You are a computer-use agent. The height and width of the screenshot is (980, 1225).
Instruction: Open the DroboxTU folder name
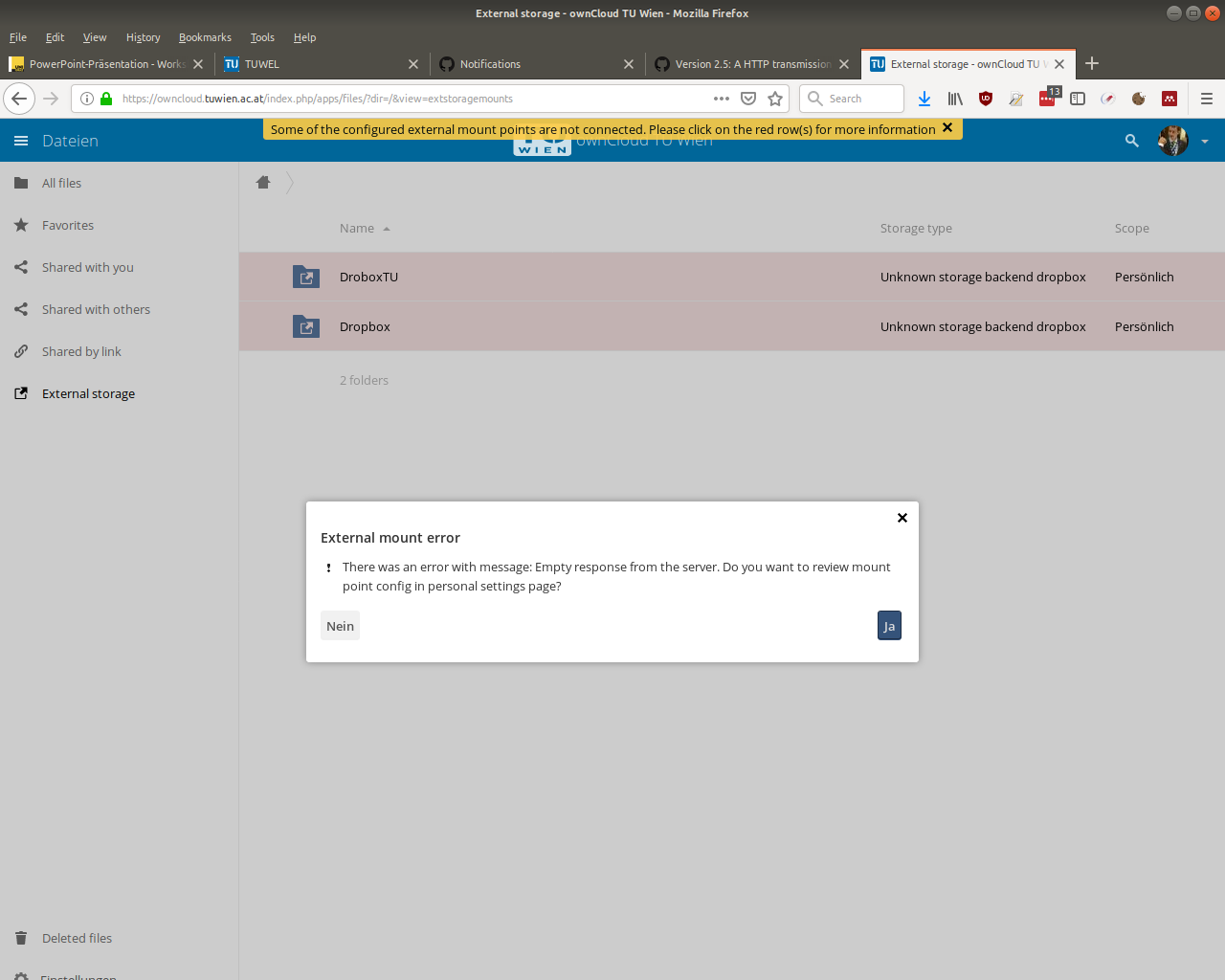click(x=368, y=277)
